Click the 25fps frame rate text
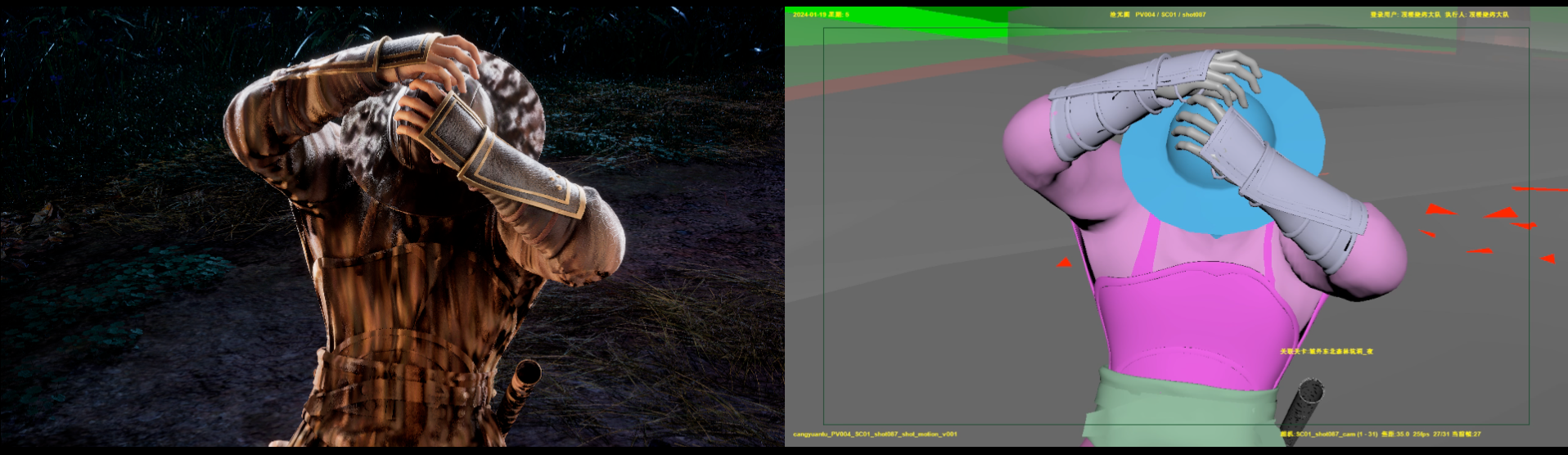The height and width of the screenshot is (455, 1568). pyautogui.click(x=1421, y=434)
